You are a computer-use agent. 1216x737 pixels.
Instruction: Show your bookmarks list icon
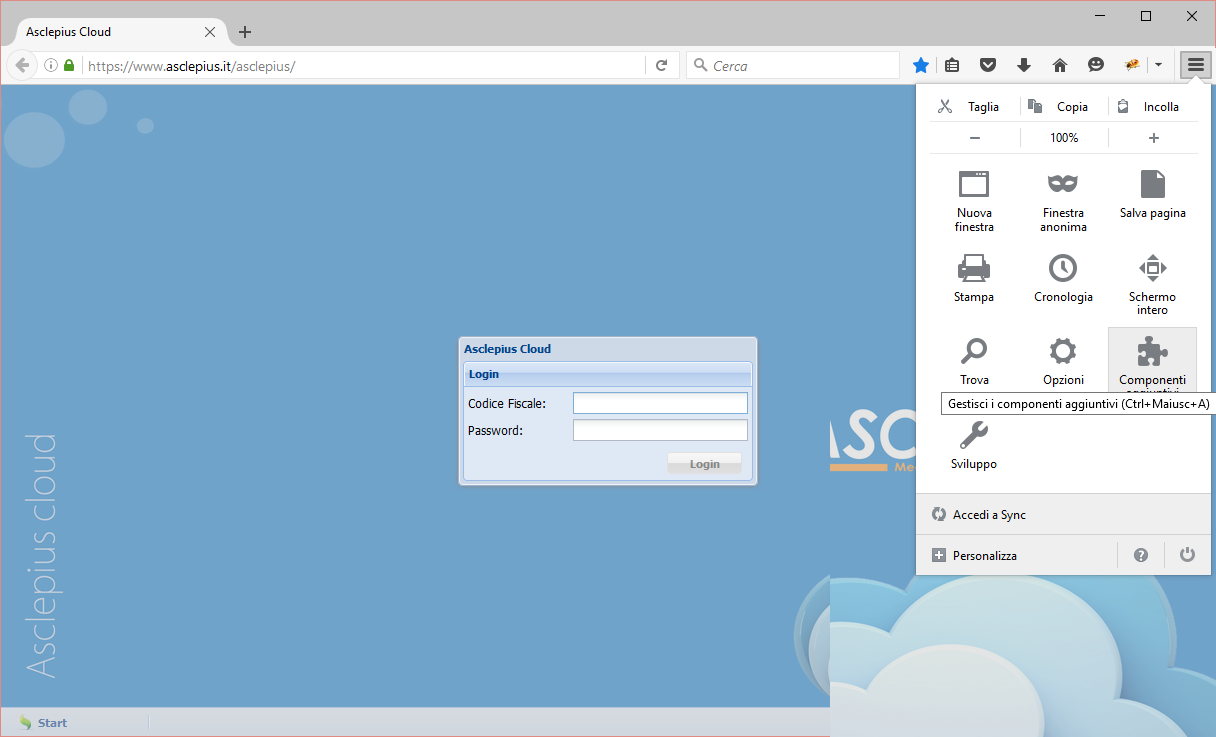coord(952,65)
